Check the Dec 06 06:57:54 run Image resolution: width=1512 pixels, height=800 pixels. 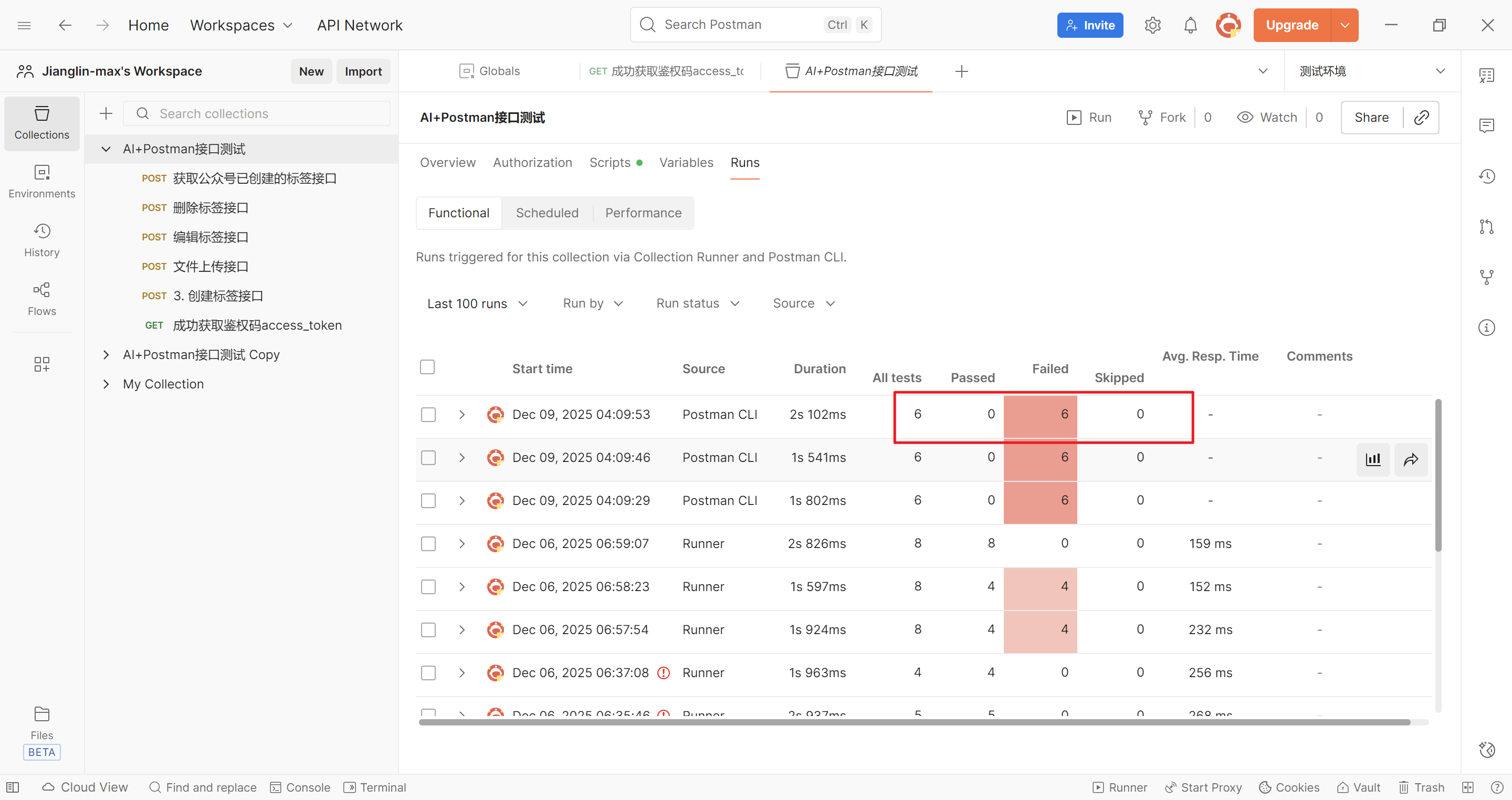tap(428, 630)
